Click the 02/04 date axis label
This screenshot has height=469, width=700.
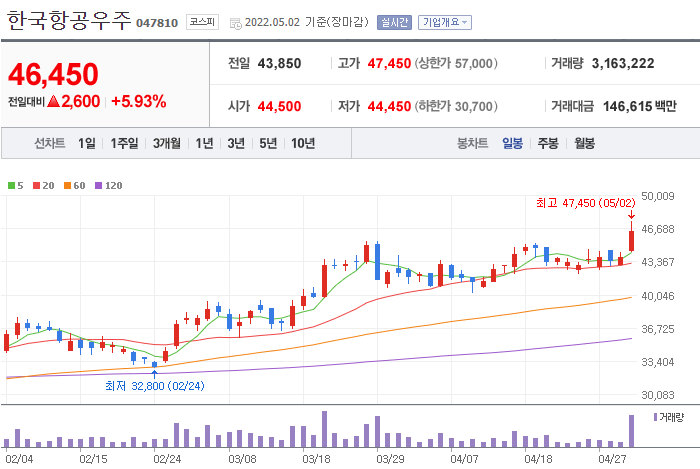coord(19,459)
